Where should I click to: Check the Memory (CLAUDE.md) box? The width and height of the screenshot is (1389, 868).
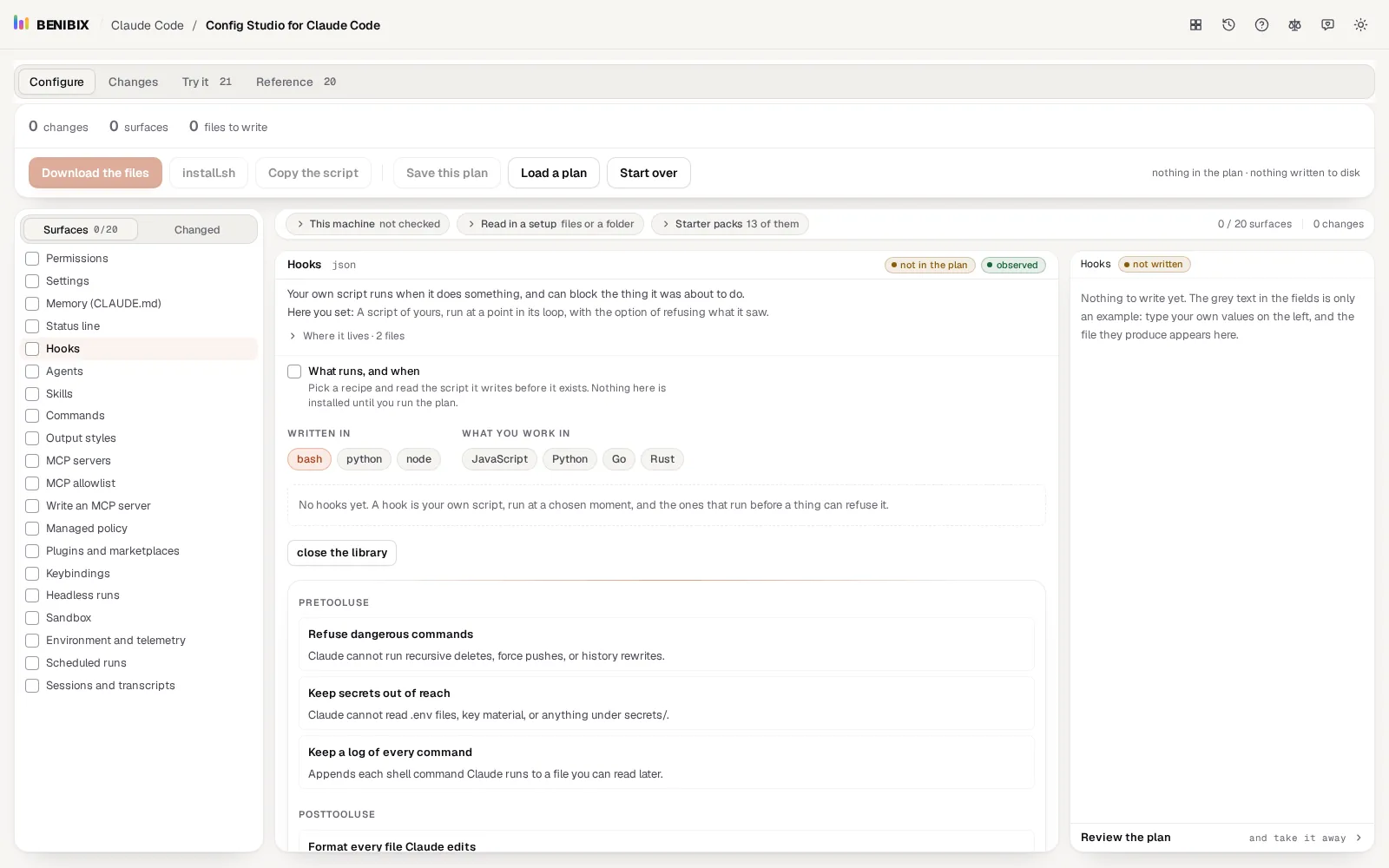[32, 304]
